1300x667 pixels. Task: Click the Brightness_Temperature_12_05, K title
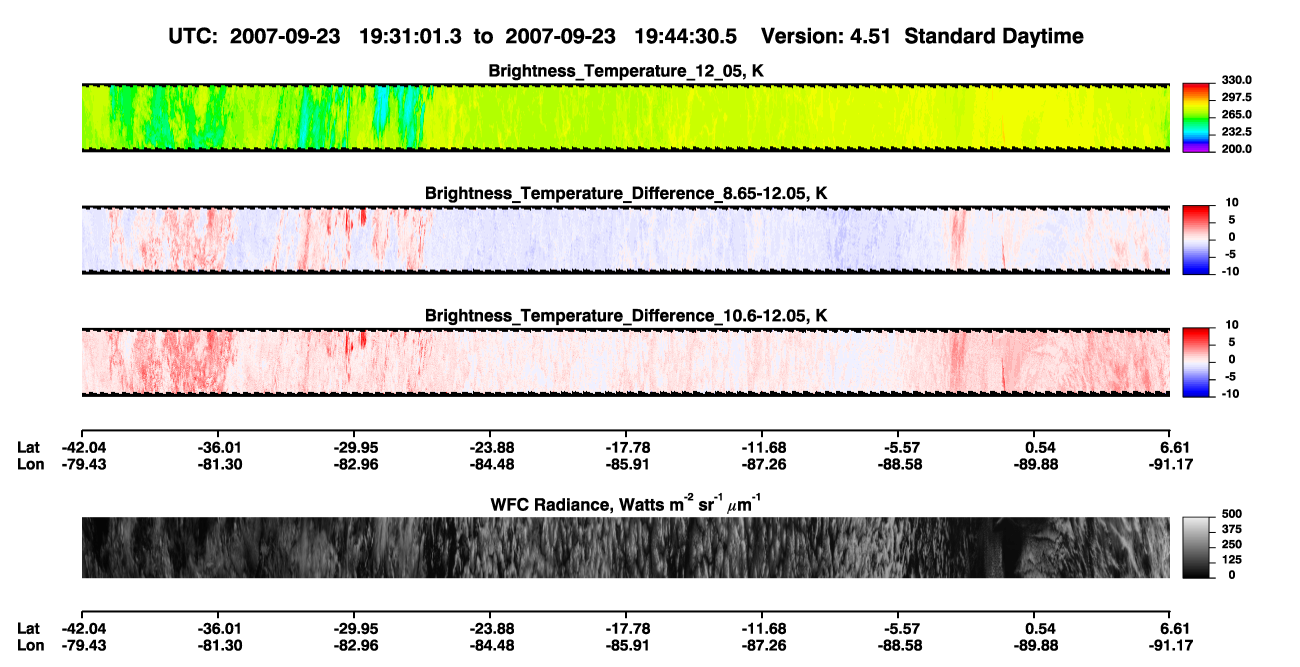point(626,71)
